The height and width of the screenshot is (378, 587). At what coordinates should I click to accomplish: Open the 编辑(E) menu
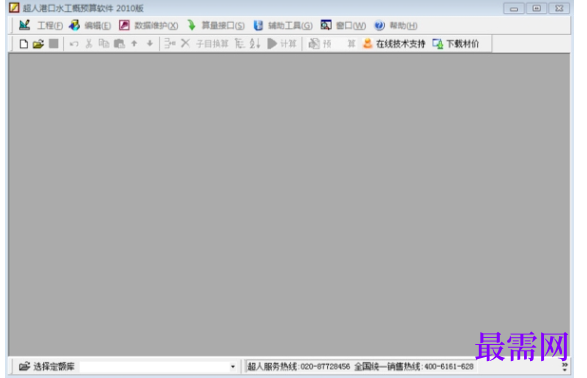(97, 25)
